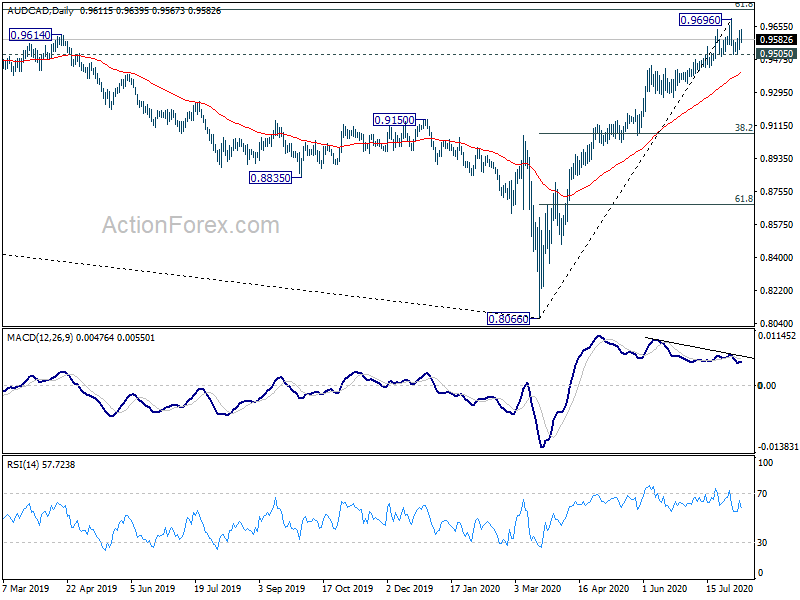Click the AUDCAD,Daily chart title
The image size is (800, 600).
point(40,11)
